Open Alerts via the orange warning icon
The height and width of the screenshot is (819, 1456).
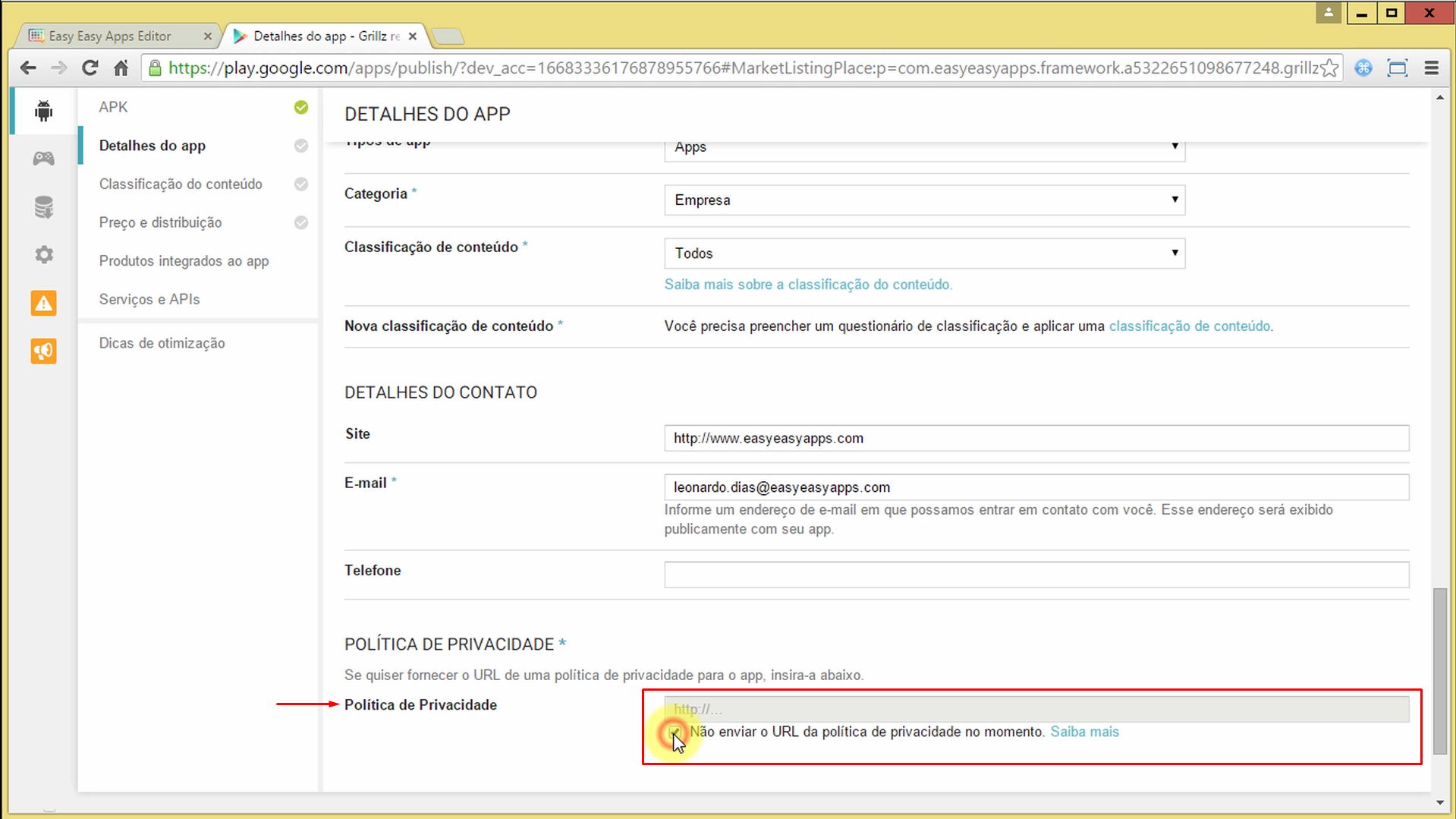point(43,303)
